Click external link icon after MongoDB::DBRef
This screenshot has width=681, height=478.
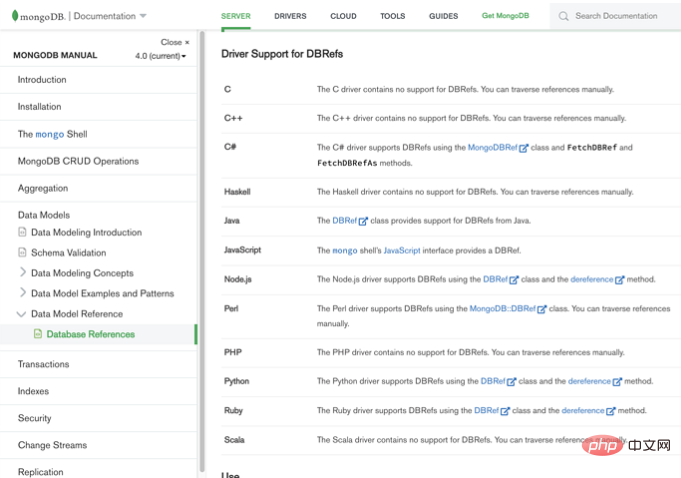point(542,309)
